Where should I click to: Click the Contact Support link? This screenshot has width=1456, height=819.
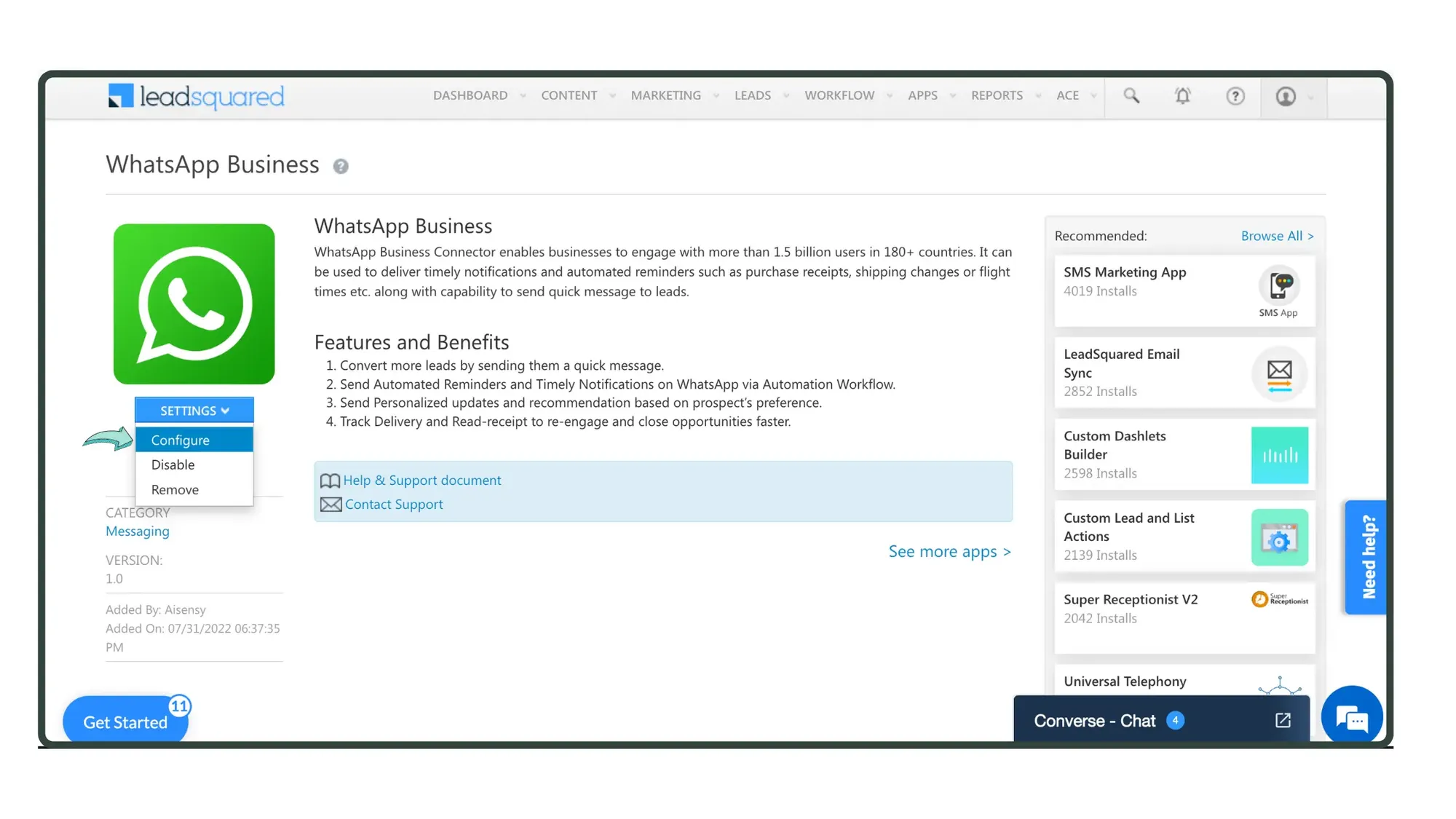coord(394,505)
